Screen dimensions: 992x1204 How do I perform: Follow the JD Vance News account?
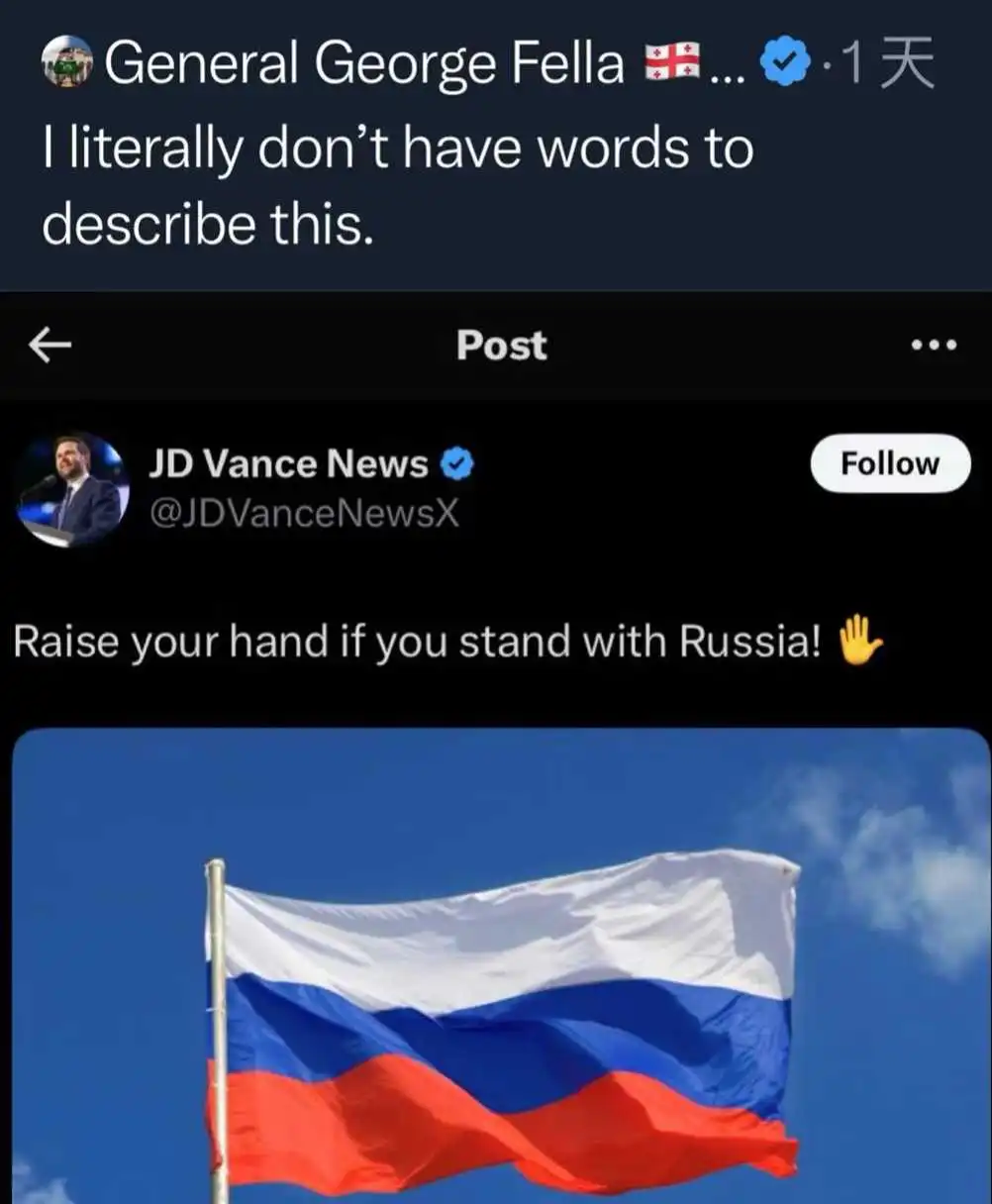coord(890,463)
